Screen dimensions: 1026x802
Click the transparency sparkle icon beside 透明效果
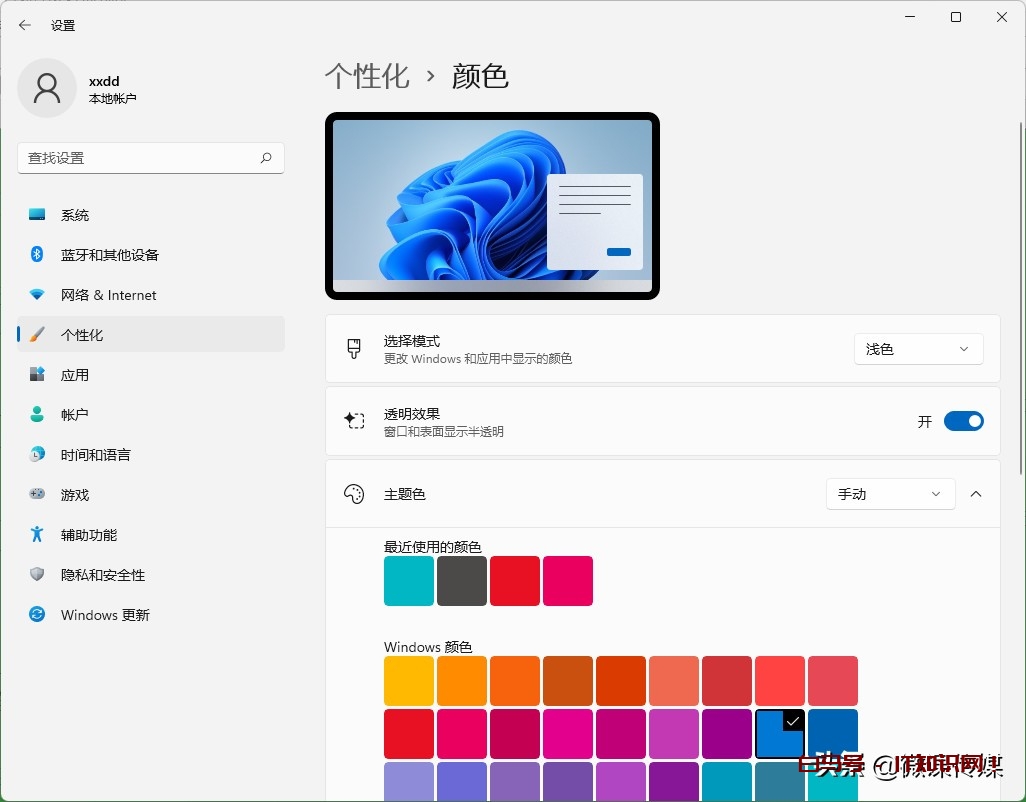(354, 420)
